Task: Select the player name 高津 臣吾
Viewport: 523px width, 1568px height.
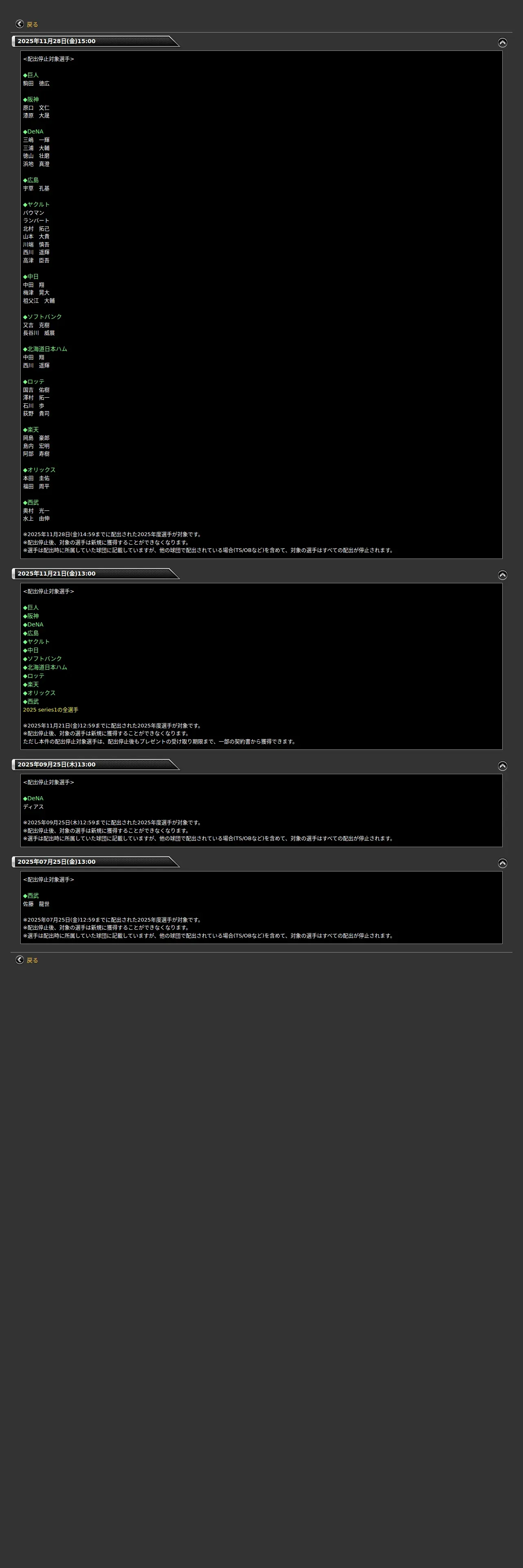Action: click(37, 261)
